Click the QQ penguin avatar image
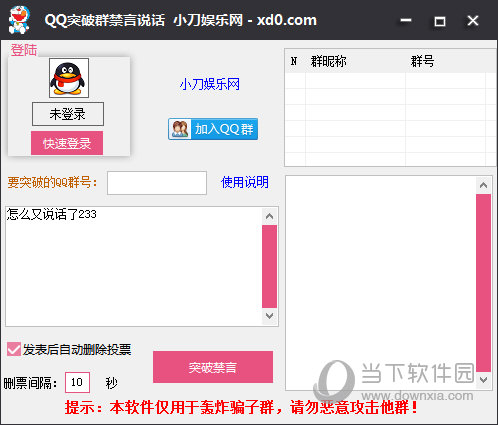This screenshot has height=425, width=498. click(69, 78)
